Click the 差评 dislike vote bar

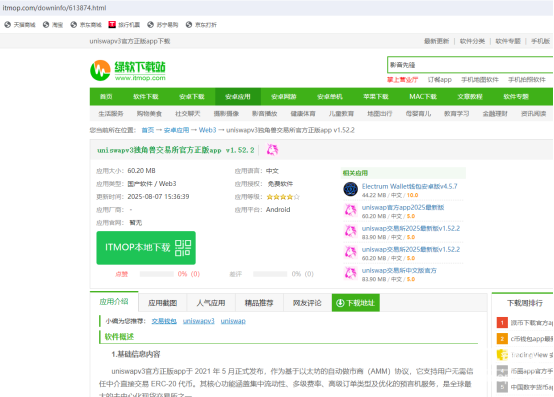[x=270, y=274]
